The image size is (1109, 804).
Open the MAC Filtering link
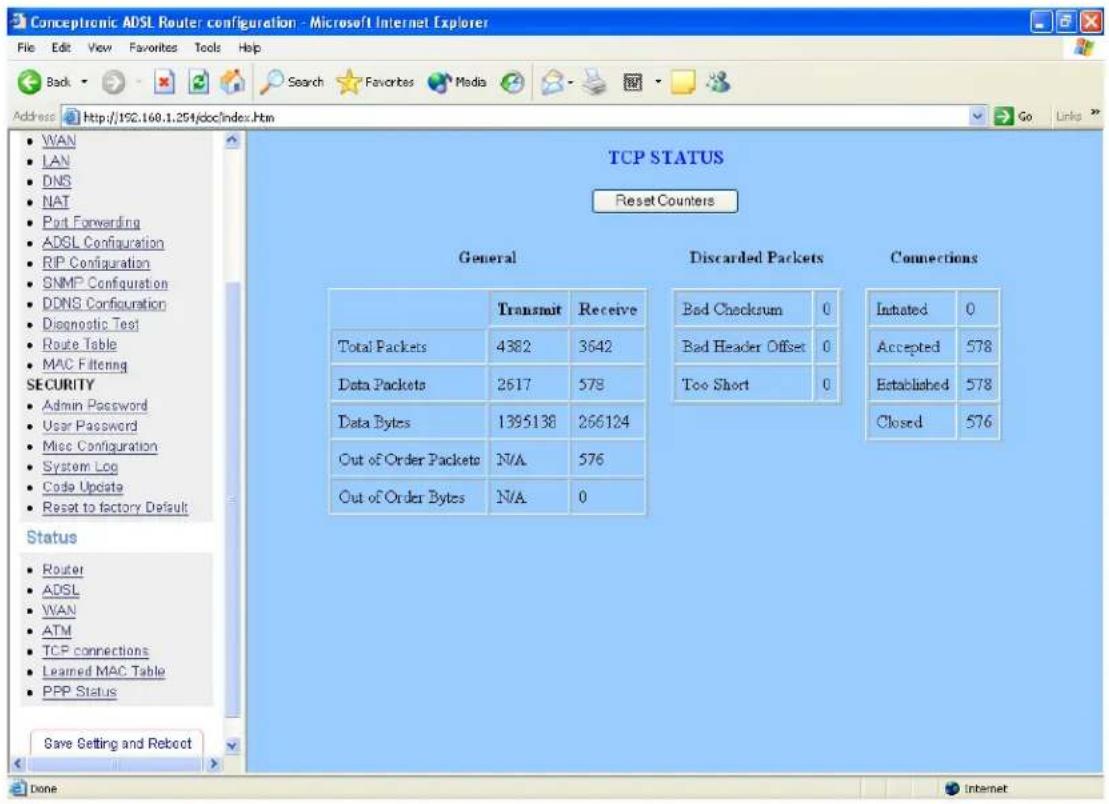point(85,365)
